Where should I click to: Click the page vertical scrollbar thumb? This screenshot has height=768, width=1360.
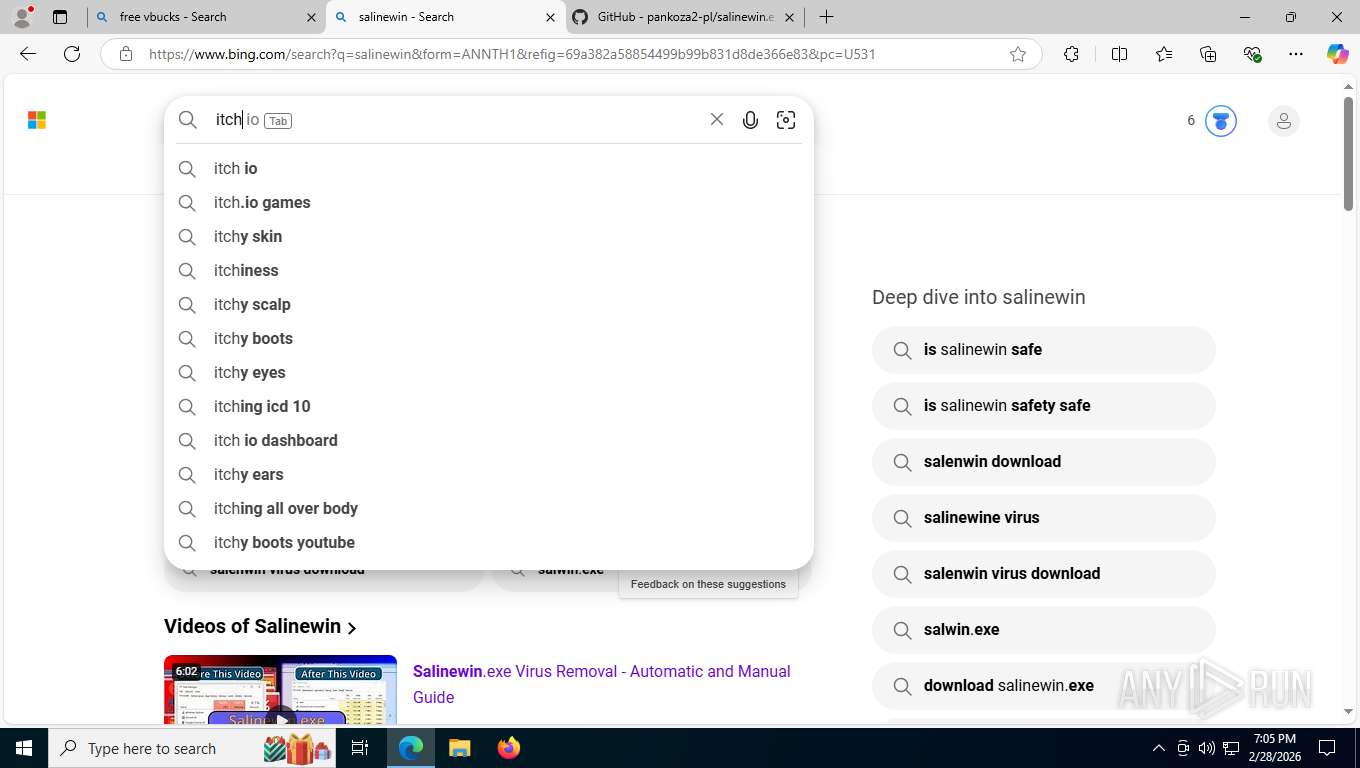tap(1348, 155)
